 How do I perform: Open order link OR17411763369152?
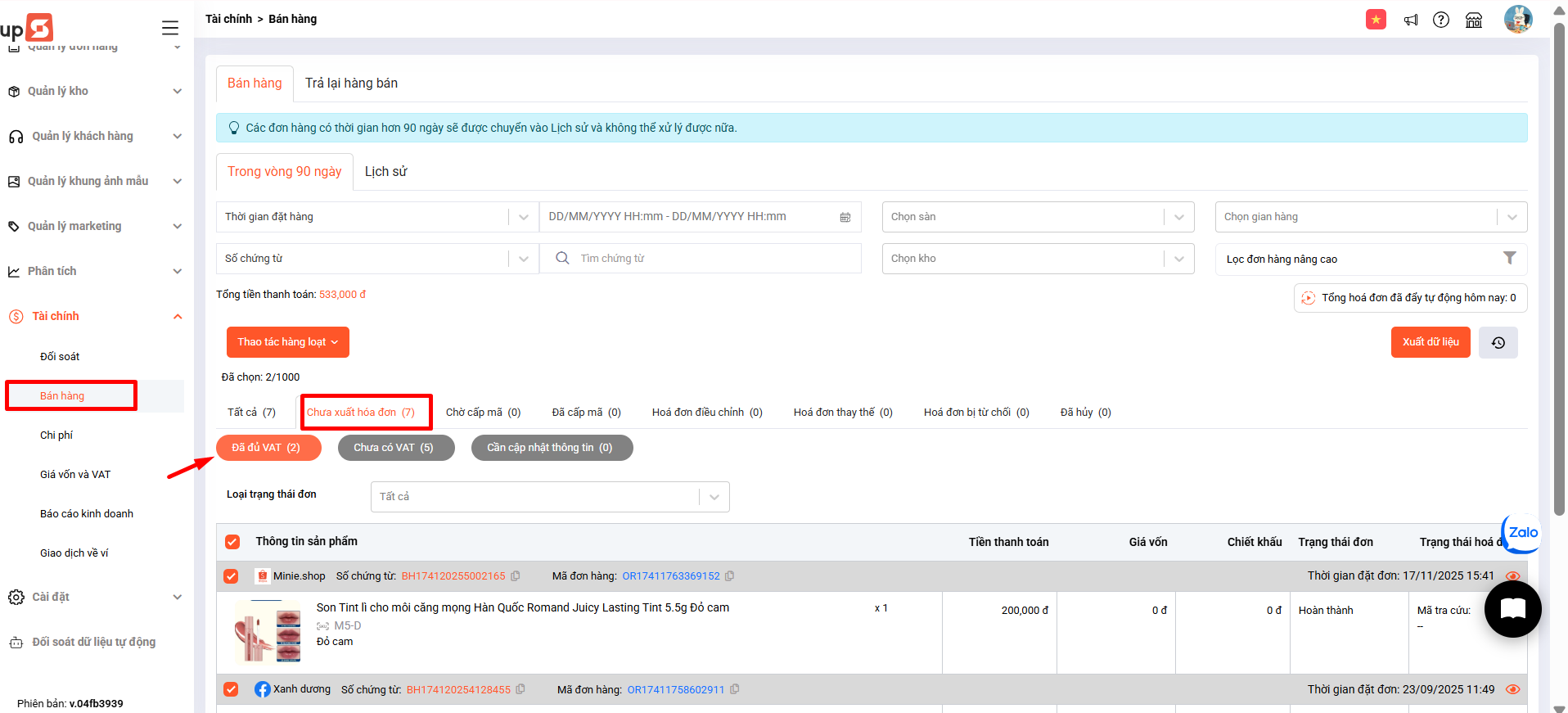670,576
